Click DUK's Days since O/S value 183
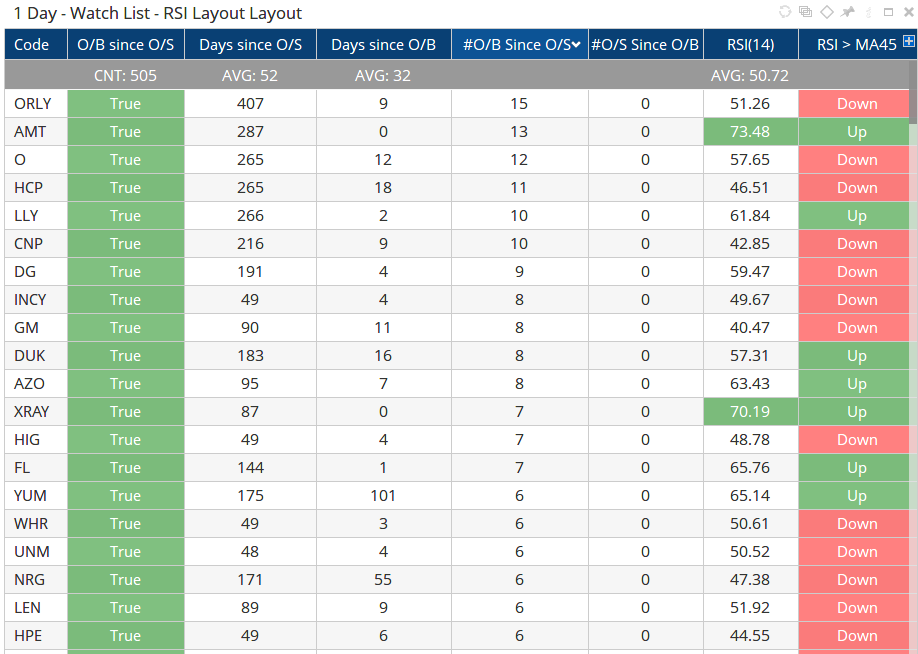 [x=251, y=356]
